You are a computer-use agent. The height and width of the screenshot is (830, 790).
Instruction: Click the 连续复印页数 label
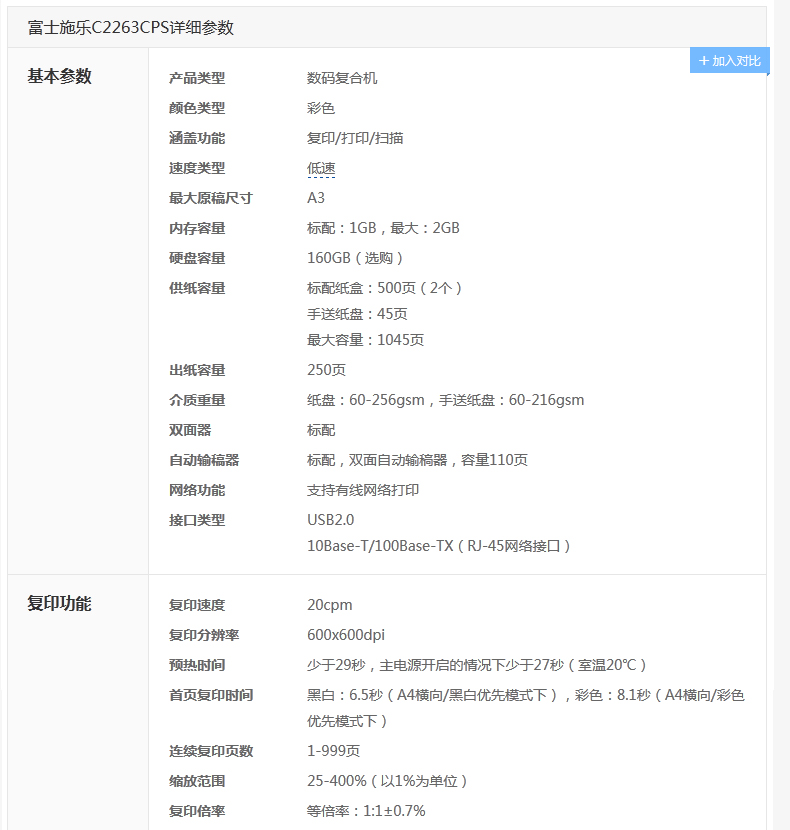coord(211,751)
